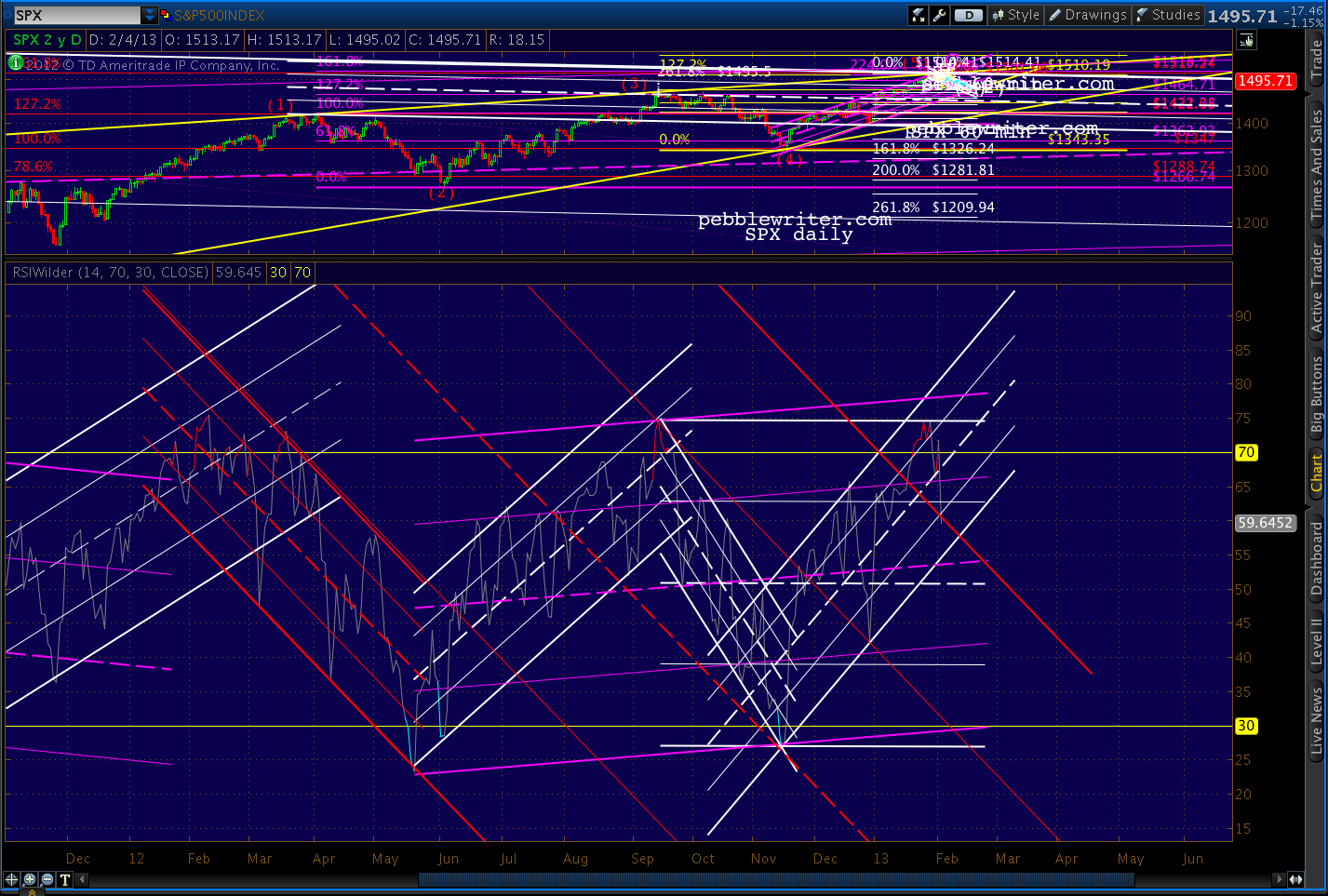This screenshot has height=896, width=1328.
Task: Open the Drawings menu
Action: click(x=1088, y=15)
